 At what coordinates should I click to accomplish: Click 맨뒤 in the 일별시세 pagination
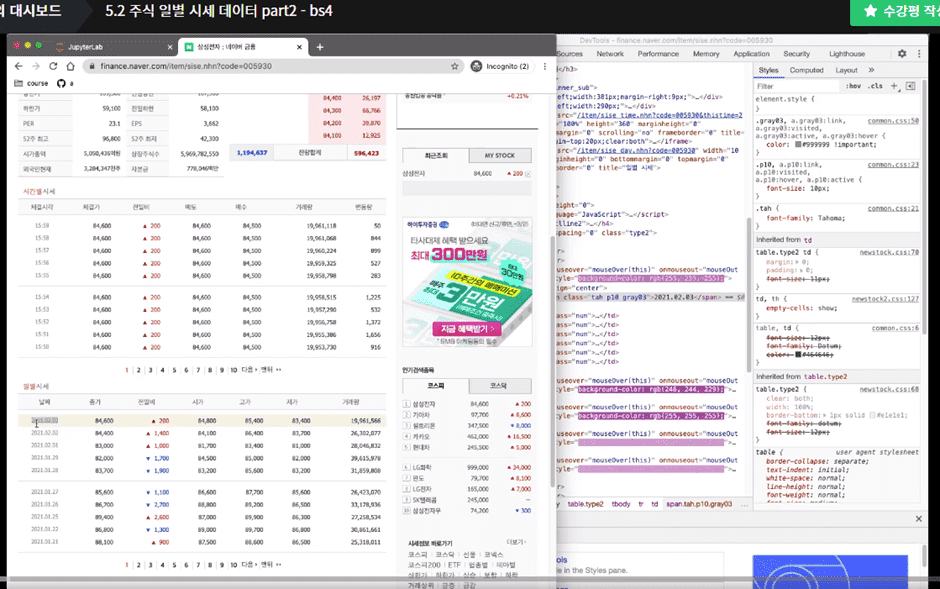(x=270, y=564)
